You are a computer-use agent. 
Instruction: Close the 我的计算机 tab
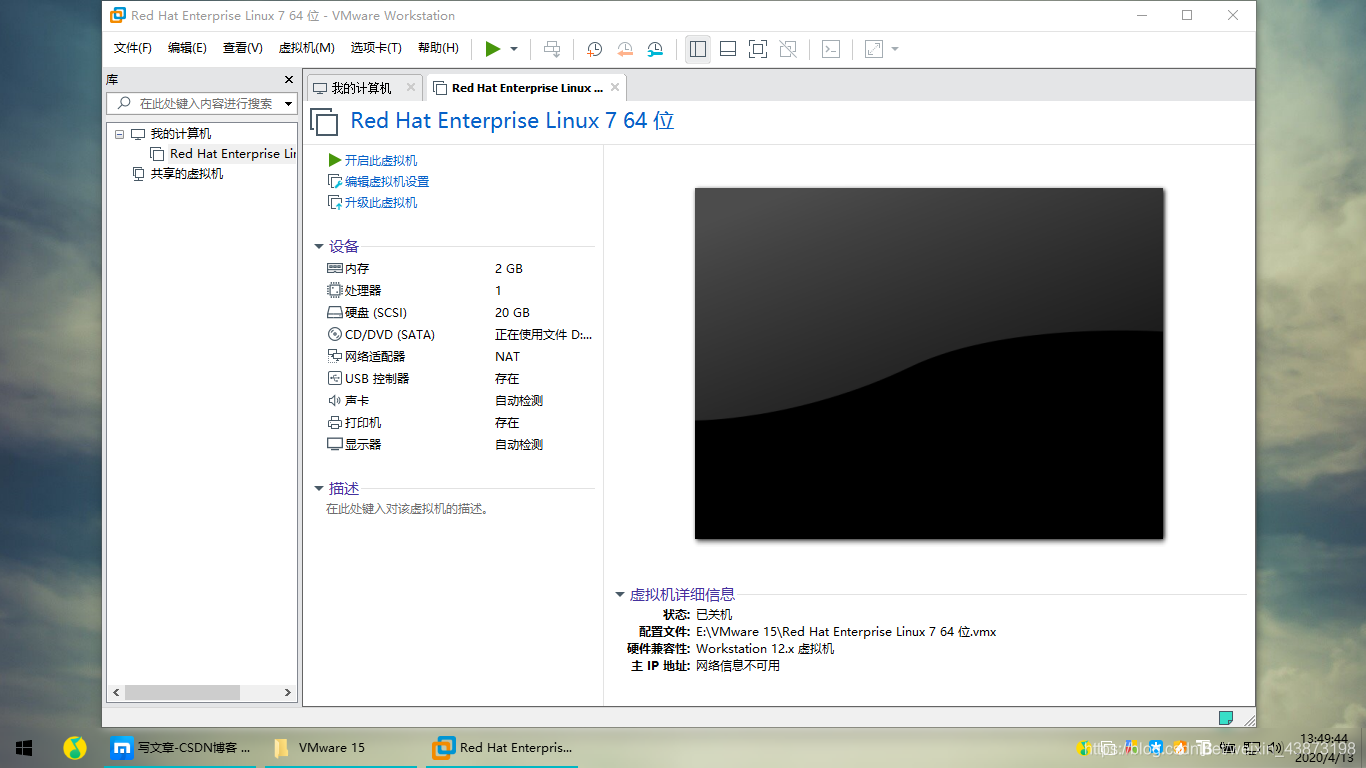[x=410, y=88]
